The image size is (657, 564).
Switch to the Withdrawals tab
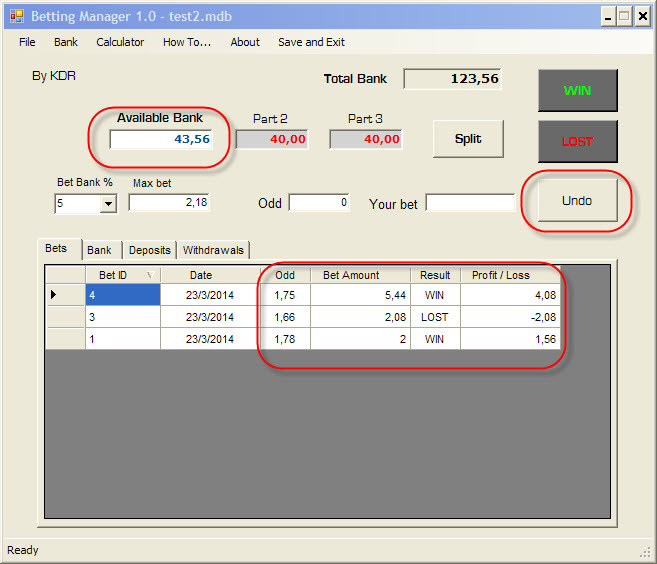tap(213, 250)
